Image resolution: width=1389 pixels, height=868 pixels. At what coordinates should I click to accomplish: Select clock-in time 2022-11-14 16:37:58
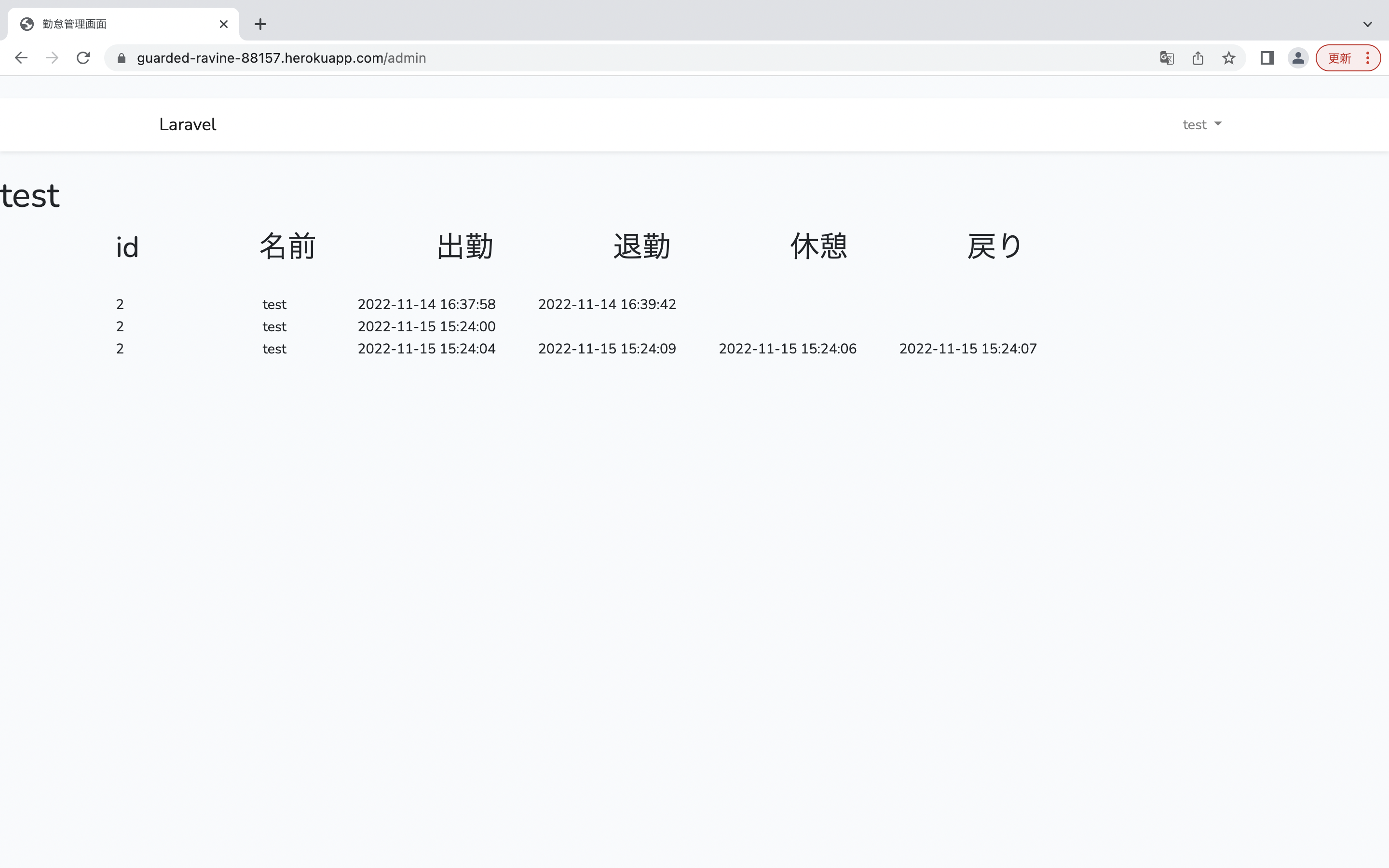point(426,304)
